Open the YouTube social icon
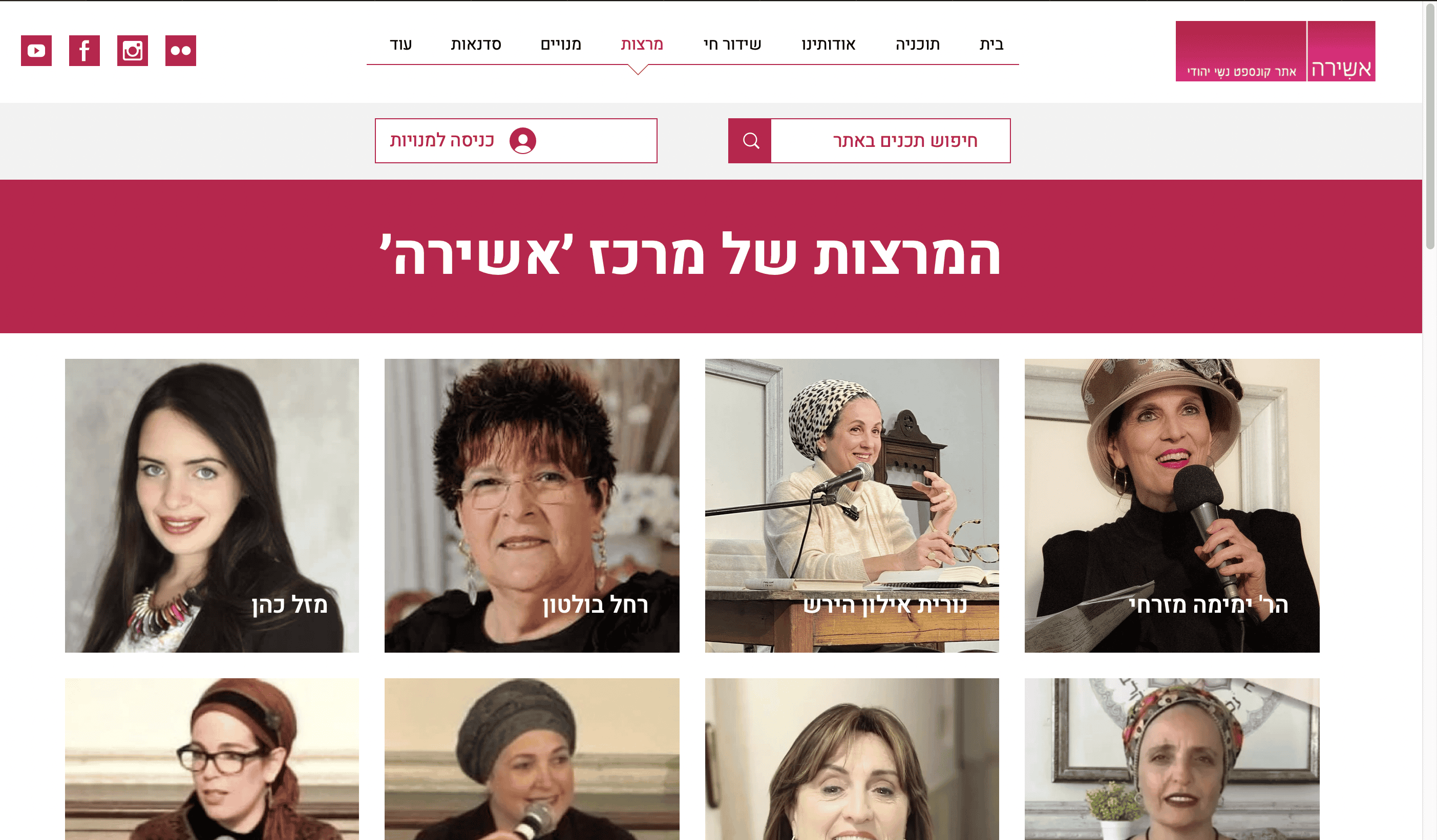Image resolution: width=1437 pixels, height=840 pixels. tap(36, 51)
